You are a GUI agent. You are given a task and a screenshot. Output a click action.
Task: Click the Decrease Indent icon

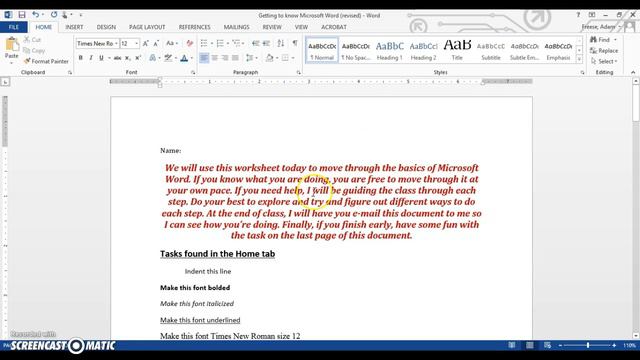point(256,43)
